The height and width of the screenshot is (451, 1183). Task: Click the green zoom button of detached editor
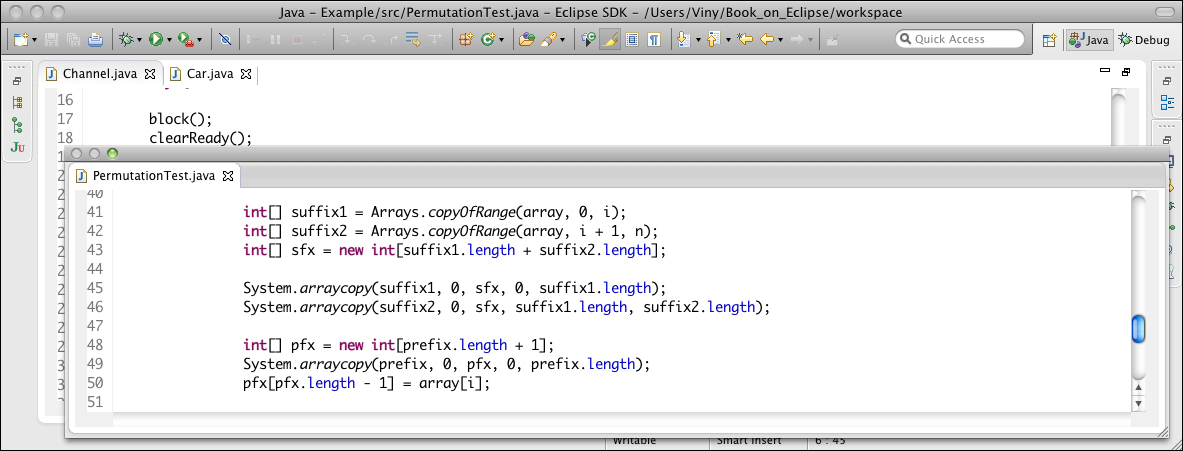pyautogui.click(x=112, y=154)
